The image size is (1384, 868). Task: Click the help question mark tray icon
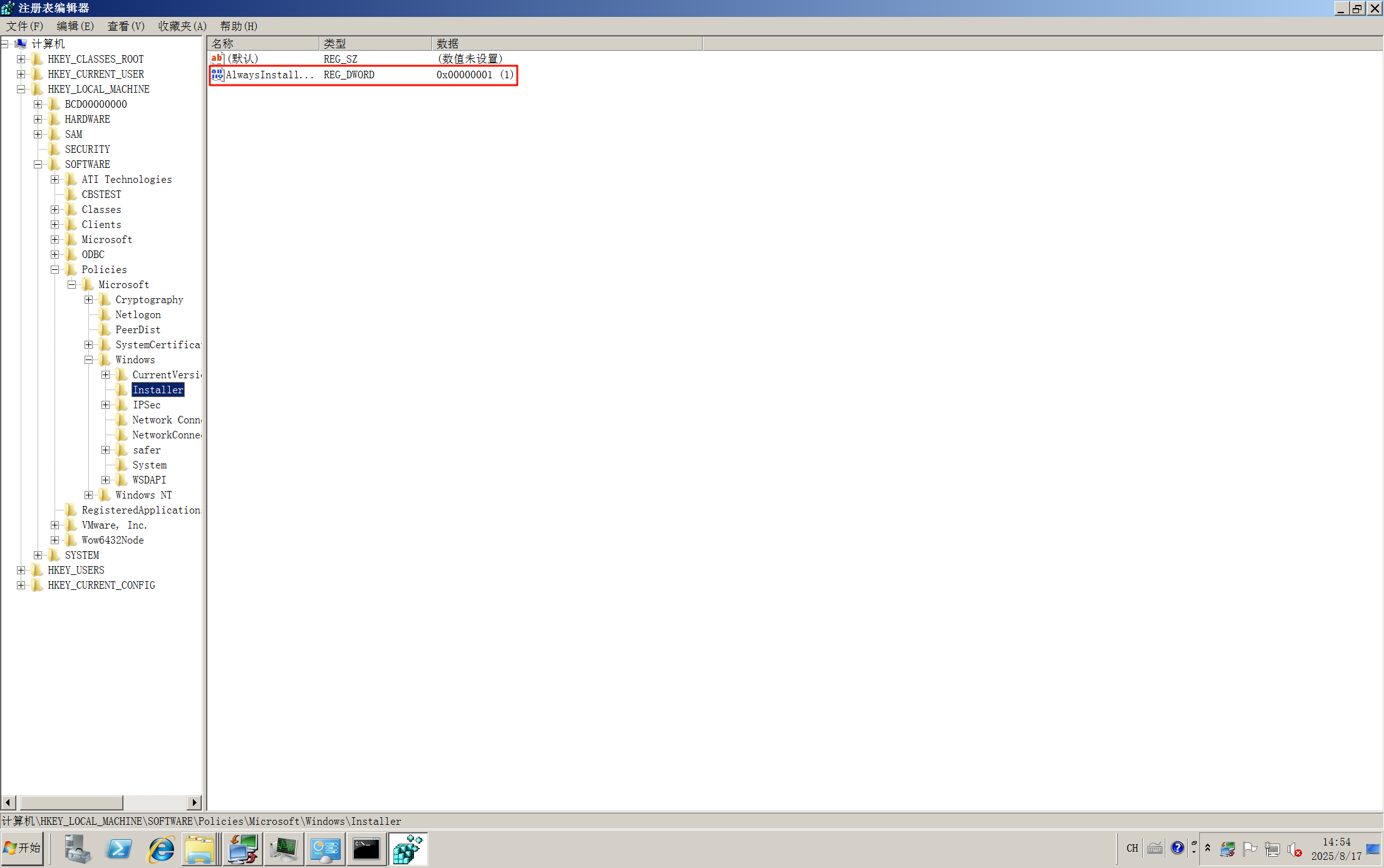click(x=1177, y=848)
